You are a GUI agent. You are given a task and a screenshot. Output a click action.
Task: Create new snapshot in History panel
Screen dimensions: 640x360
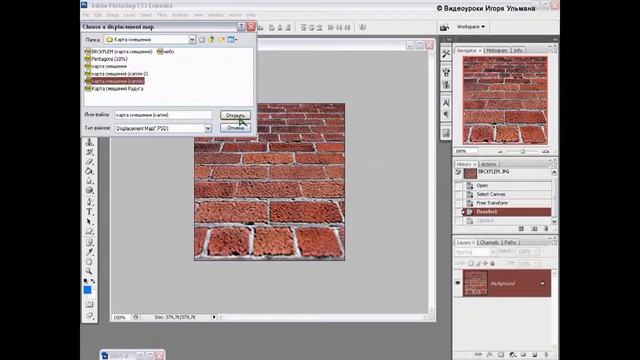(x=534, y=229)
